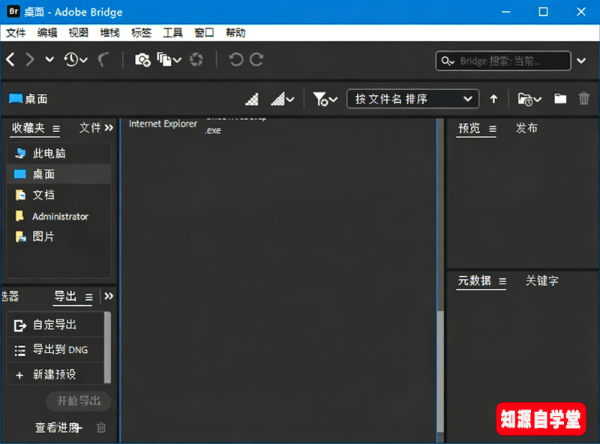Switch to the 发布 tab
The image size is (600, 444).
click(527, 128)
